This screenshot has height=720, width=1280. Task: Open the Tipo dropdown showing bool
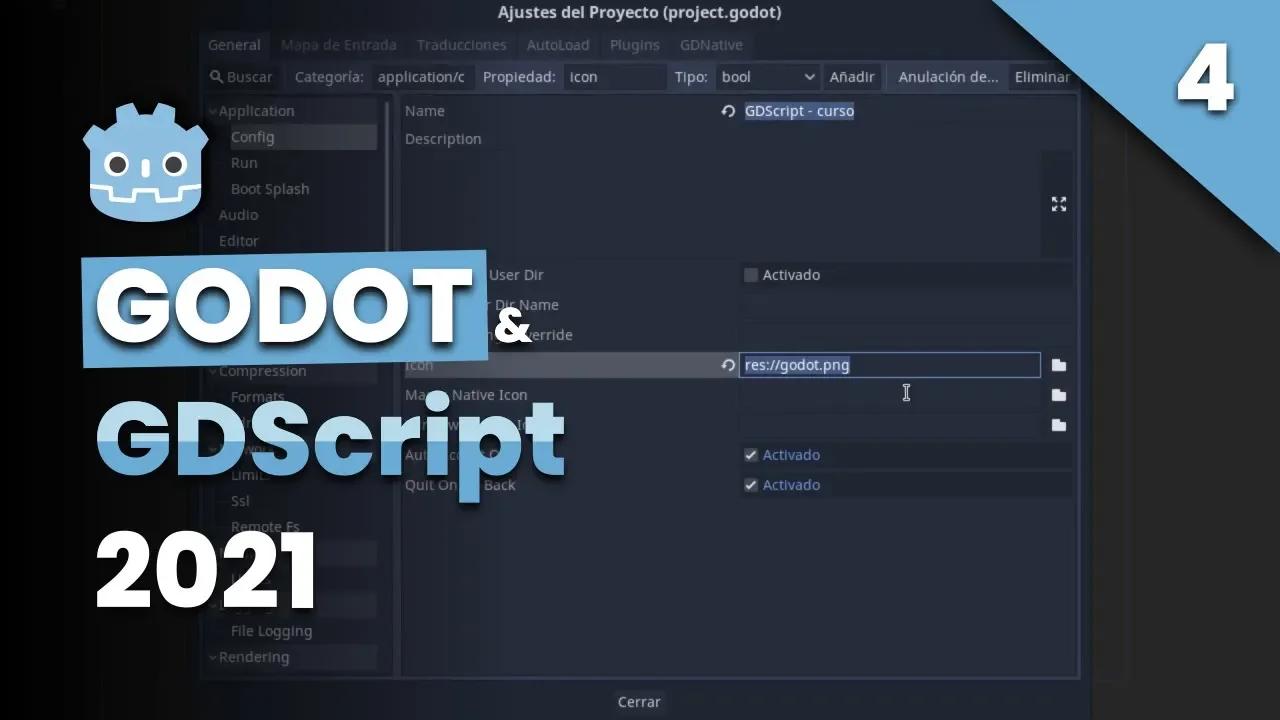point(767,77)
